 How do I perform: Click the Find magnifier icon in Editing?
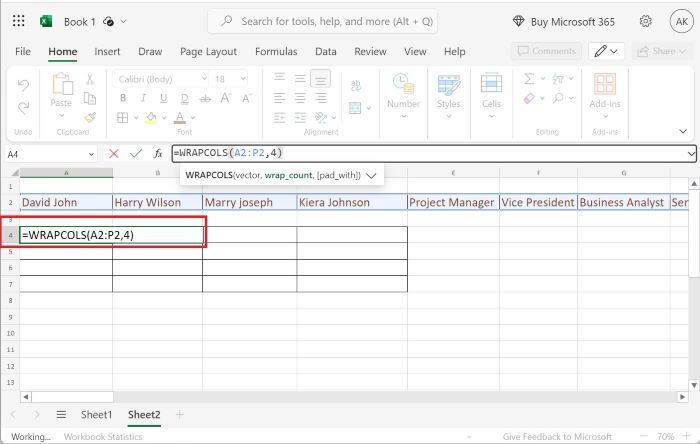[x=558, y=98]
